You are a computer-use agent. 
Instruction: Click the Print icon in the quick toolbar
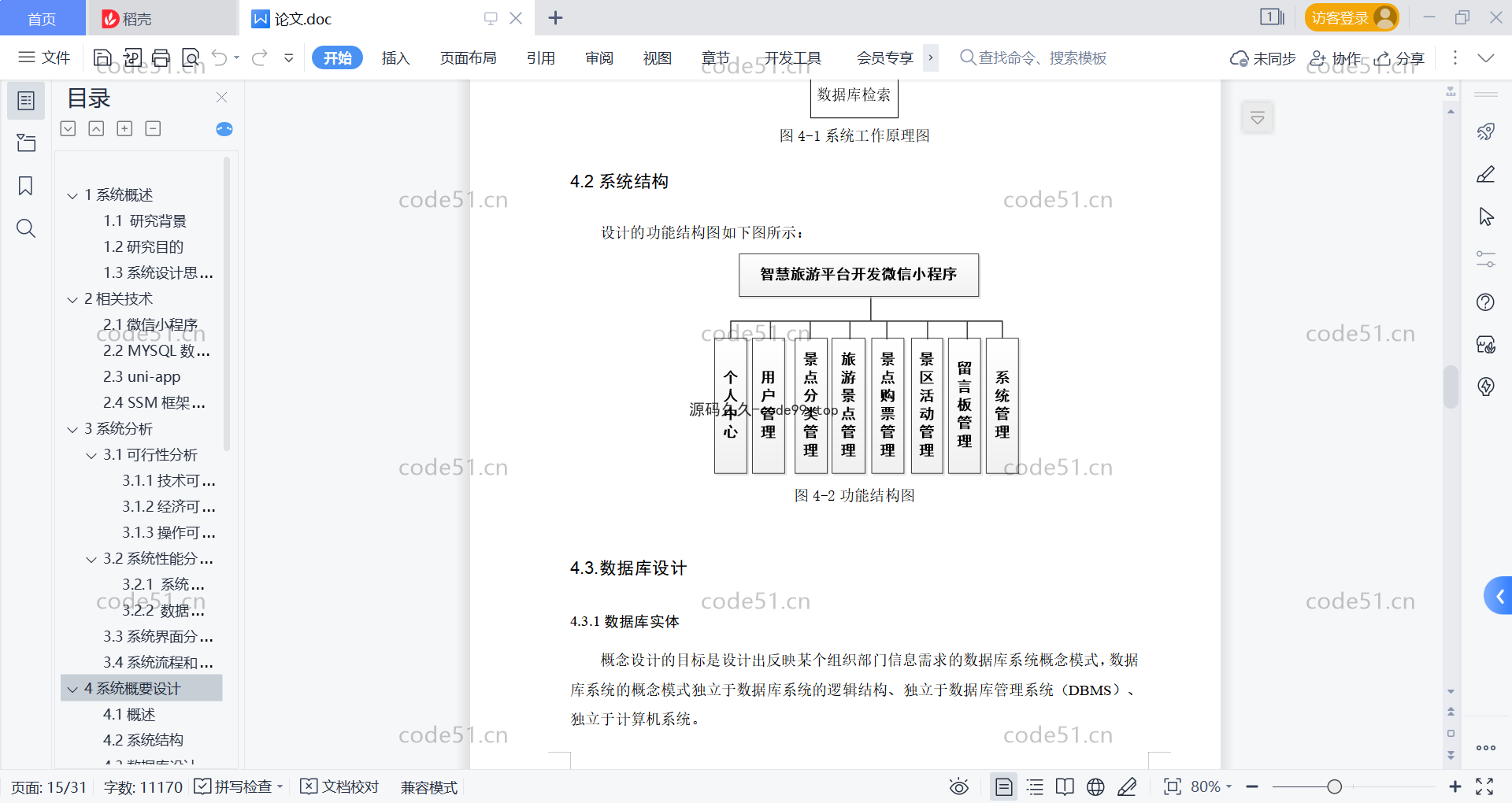coord(161,57)
